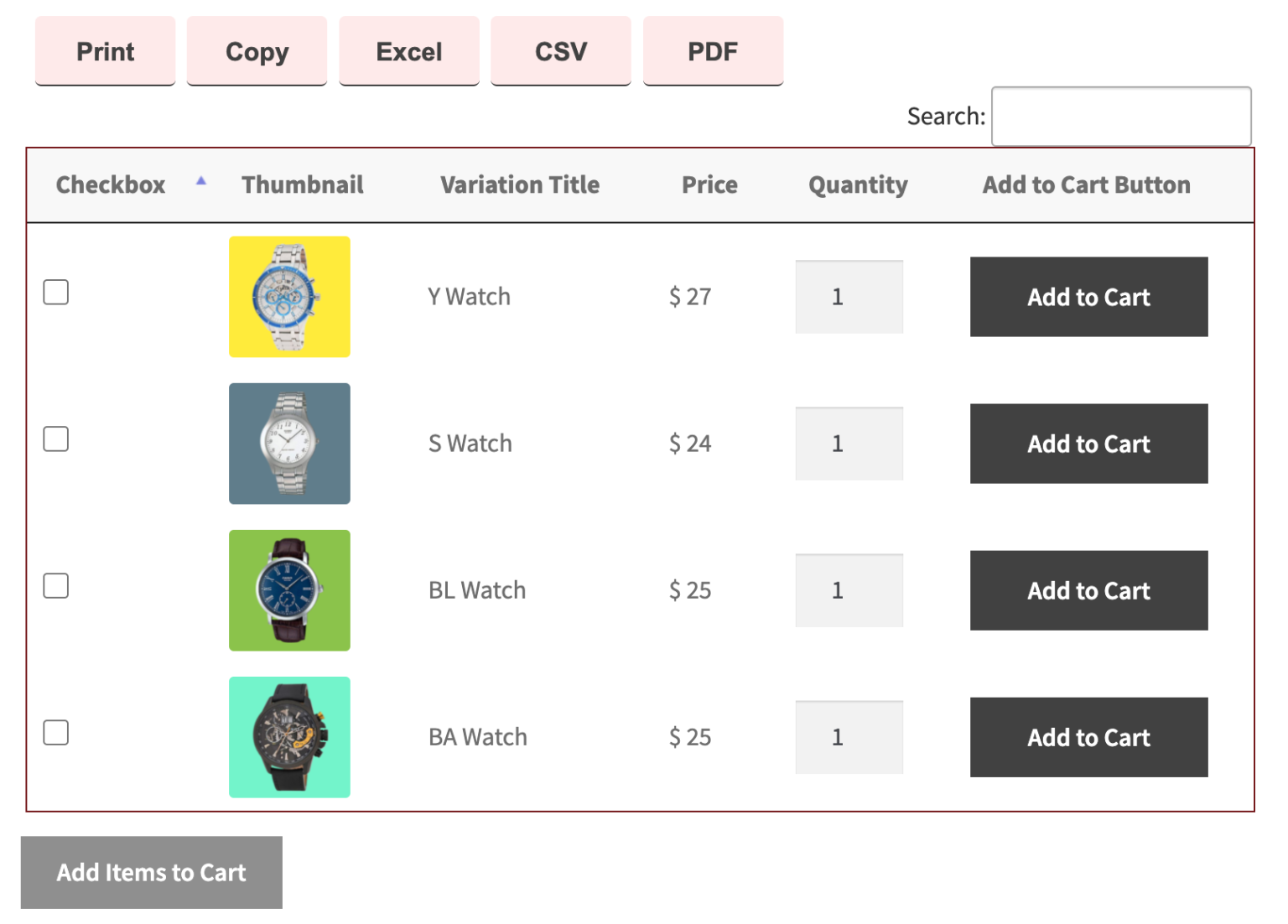Focus the Search input field
The width and height of the screenshot is (1288, 924).
click(x=1121, y=116)
